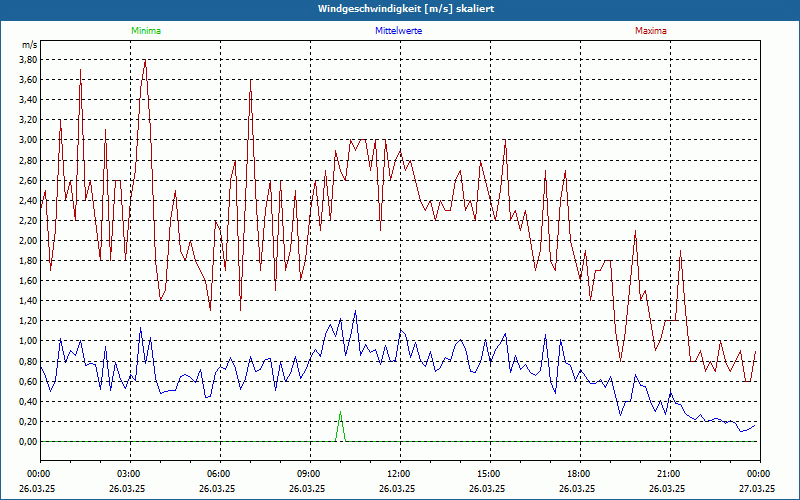Click the 1,20 y-axis value
800x500 pixels.
click(28, 321)
